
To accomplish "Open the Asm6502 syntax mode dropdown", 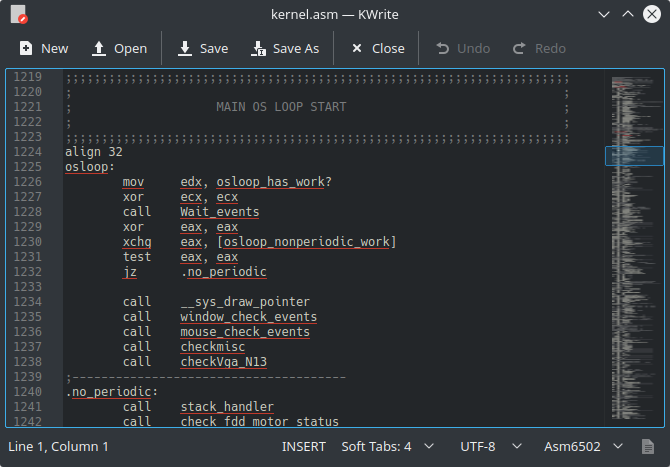I will coord(584,446).
